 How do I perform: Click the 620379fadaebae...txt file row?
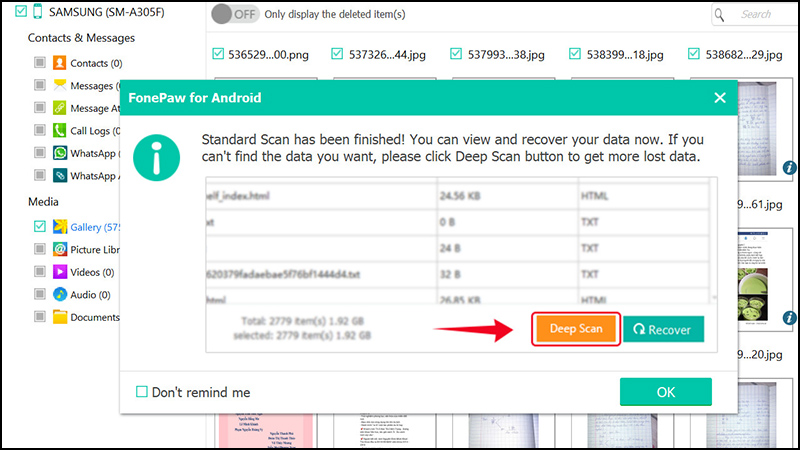(457, 274)
